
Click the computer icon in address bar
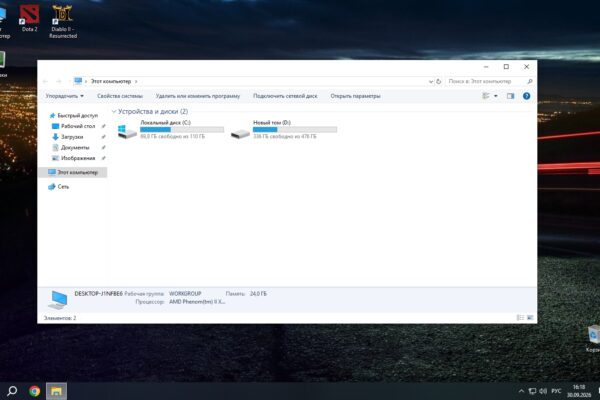[78, 81]
